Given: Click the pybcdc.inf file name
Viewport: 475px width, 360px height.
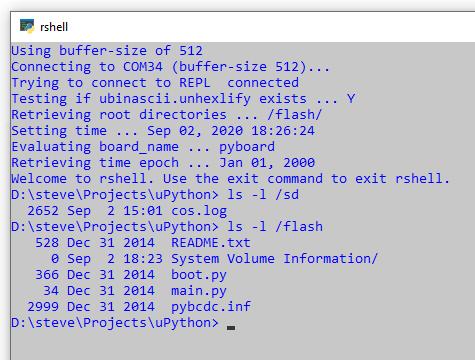Looking at the screenshot, I should (x=211, y=307).
